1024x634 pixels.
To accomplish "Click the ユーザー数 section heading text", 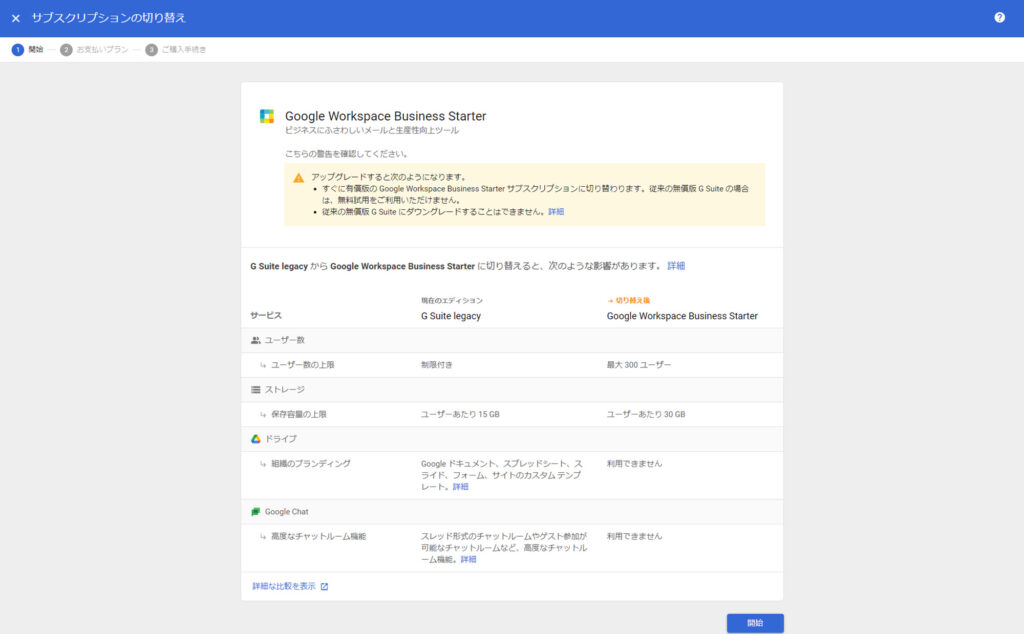I will pyautogui.click(x=285, y=340).
